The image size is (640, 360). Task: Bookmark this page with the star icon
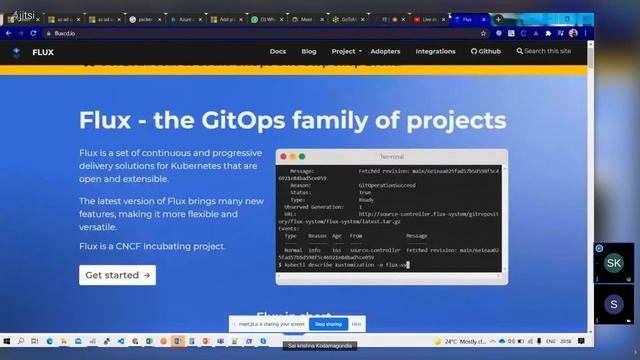[x=483, y=33]
